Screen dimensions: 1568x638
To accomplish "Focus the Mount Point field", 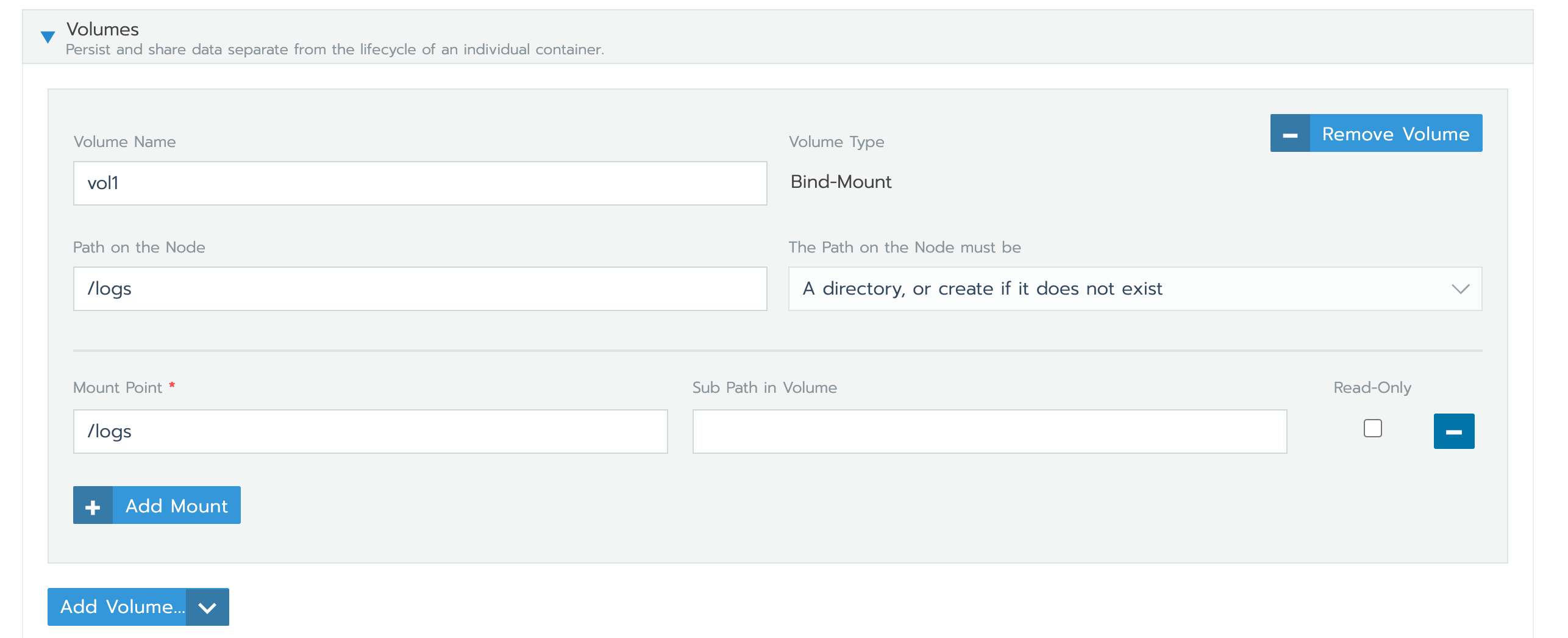I will pos(371,432).
